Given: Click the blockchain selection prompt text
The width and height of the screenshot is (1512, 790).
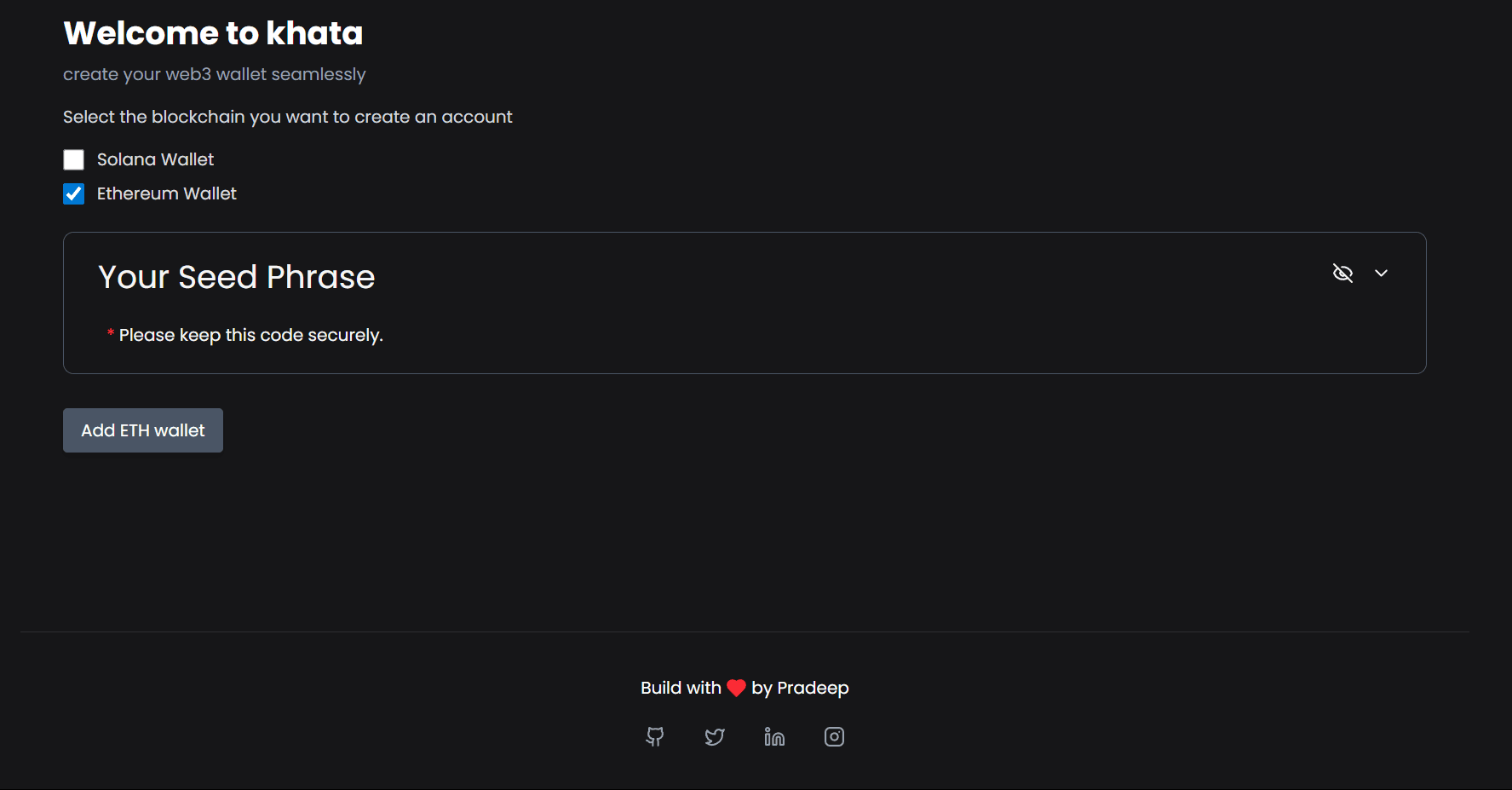Looking at the screenshot, I should [288, 117].
